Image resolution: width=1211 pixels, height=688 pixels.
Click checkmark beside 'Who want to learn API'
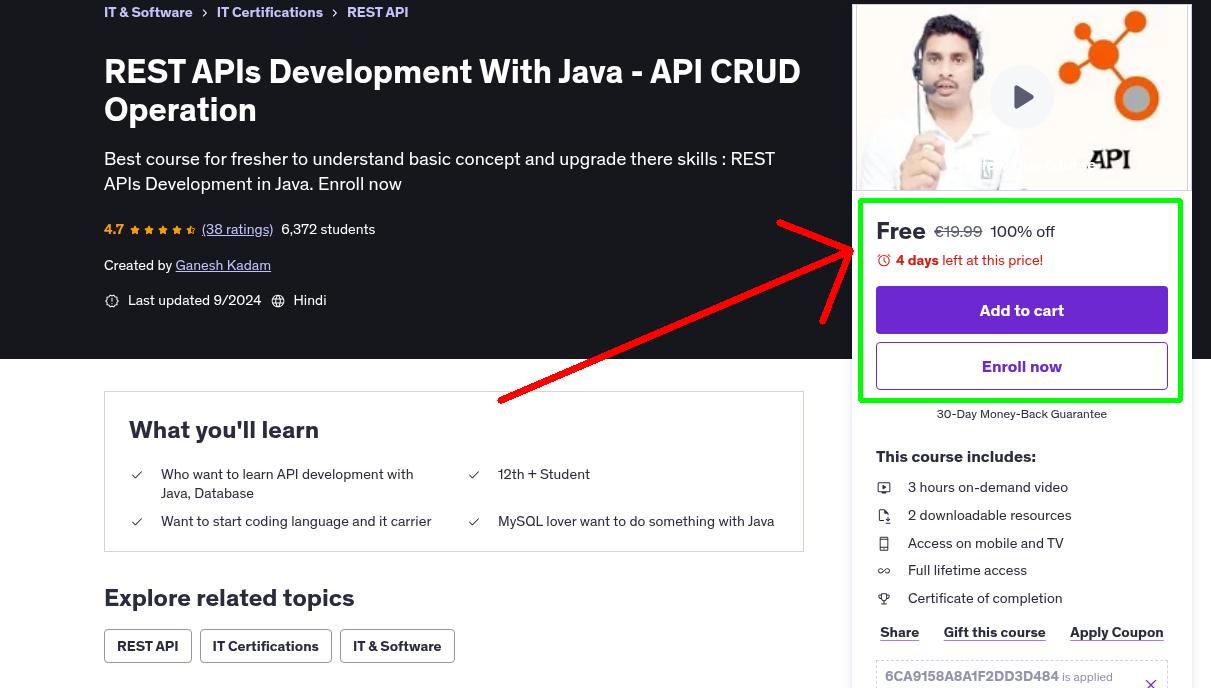click(x=137, y=474)
